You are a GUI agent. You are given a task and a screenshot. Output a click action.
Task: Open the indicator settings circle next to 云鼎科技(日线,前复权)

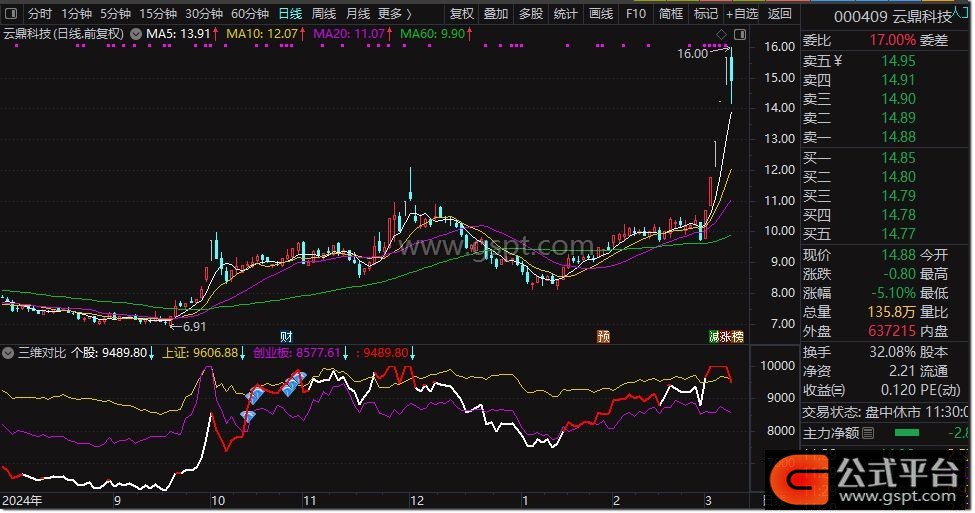coord(136,34)
